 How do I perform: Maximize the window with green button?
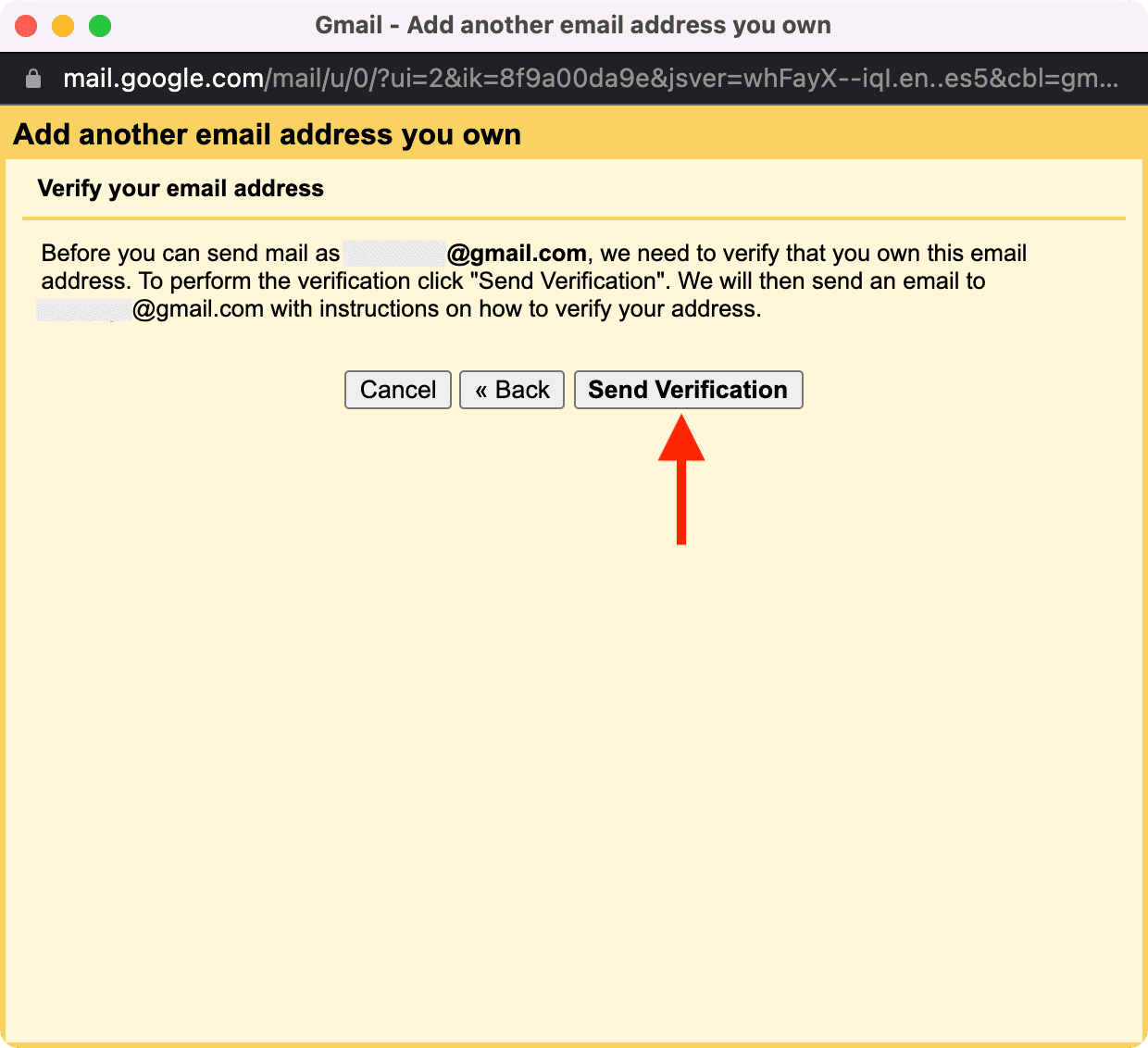pos(100,26)
